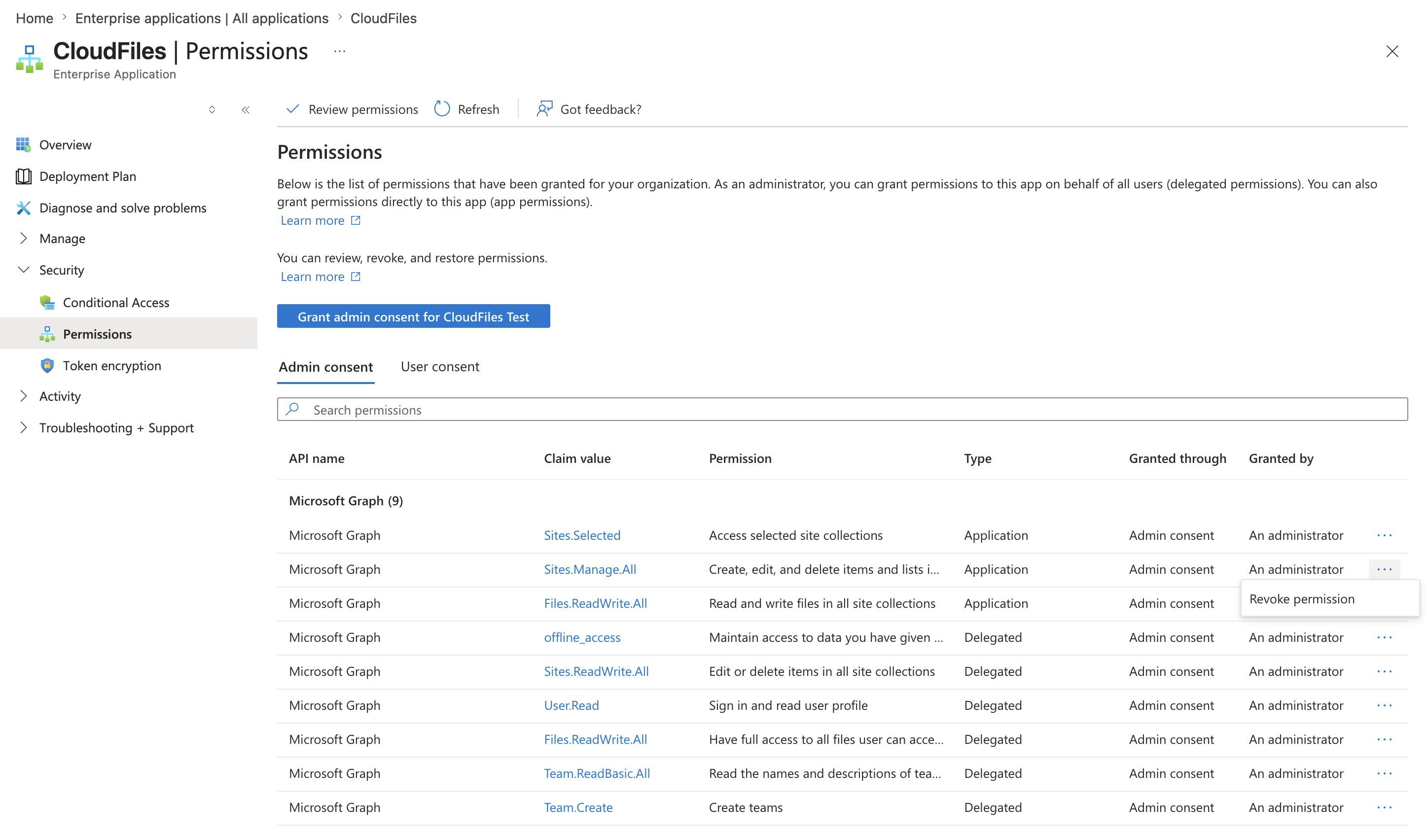1428x840 pixels.
Task: Click the Token encryption shield icon
Action: [x=47, y=365]
